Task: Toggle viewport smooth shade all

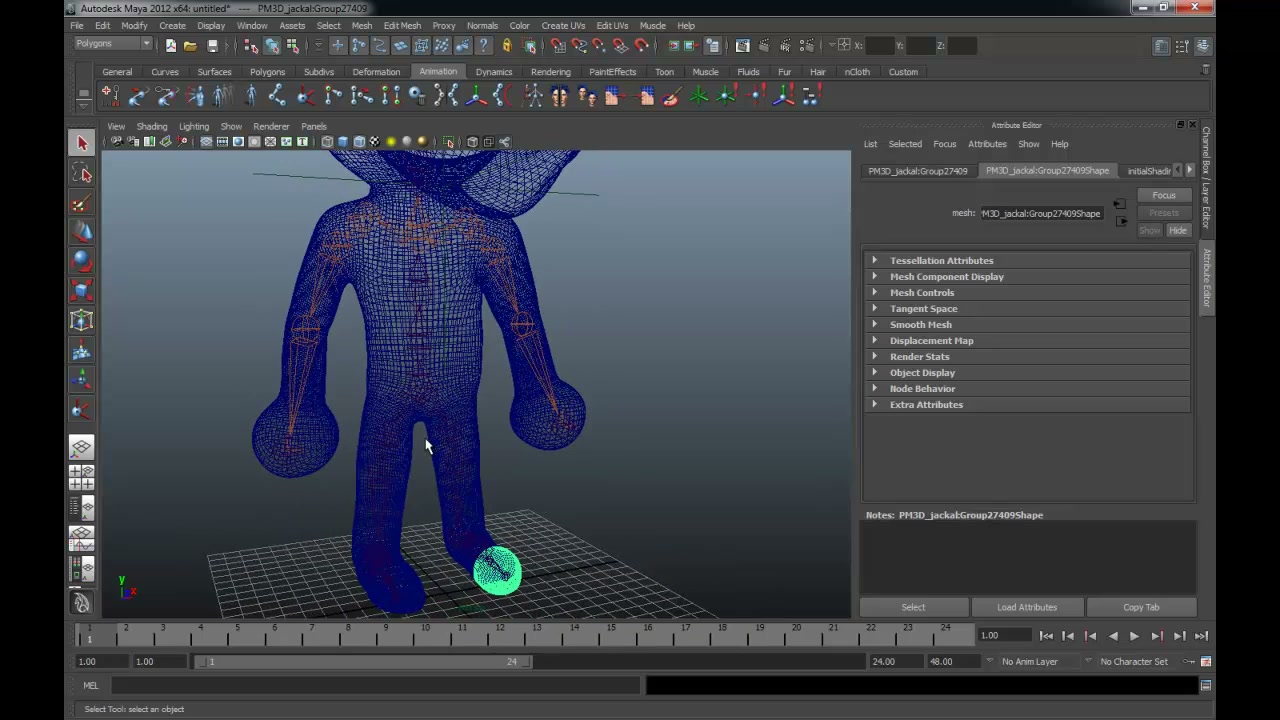Action: pyautogui.click(x=343, y=142)
